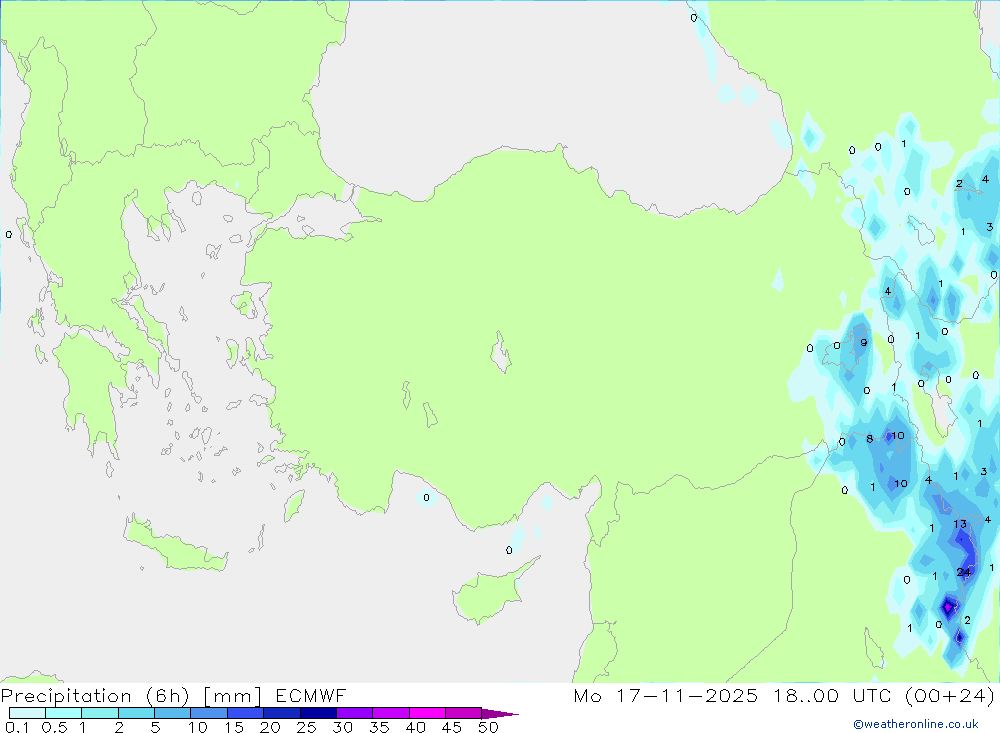Click the '0.1' legend scale label
This screenshot has width=1000, height=733.
tap(17, 727)
